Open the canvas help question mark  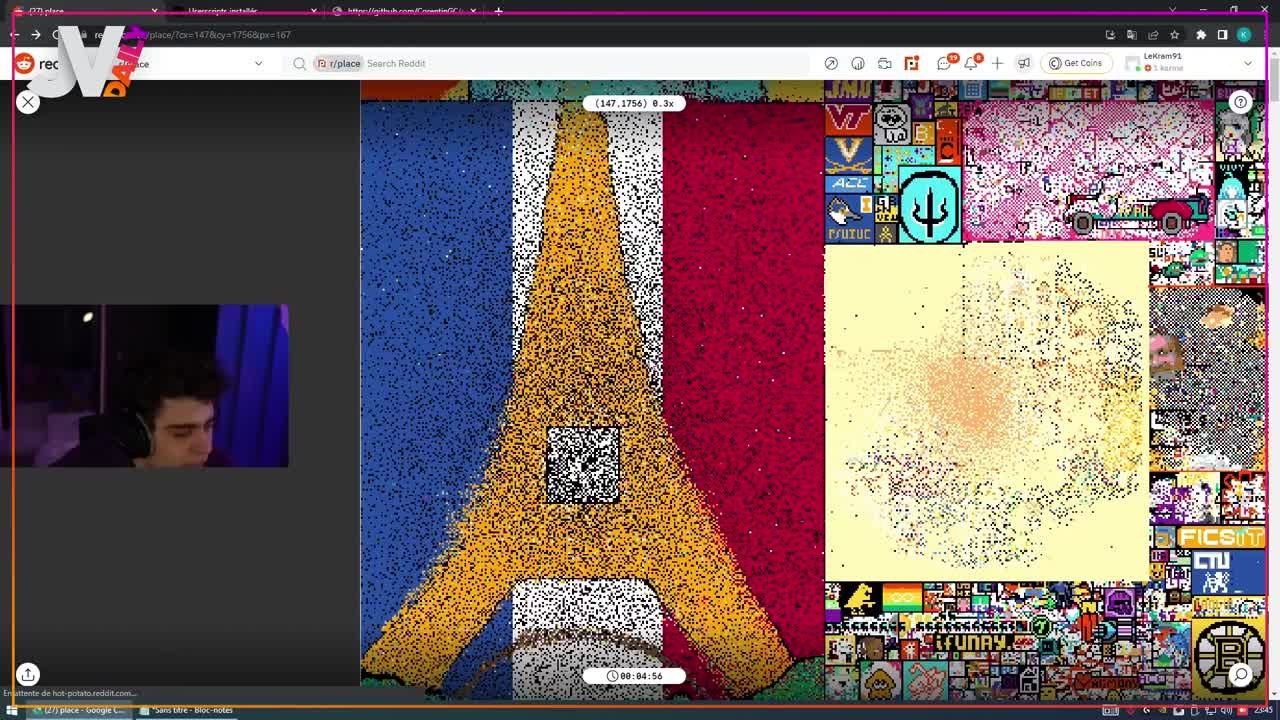[x=1240, y=102]
